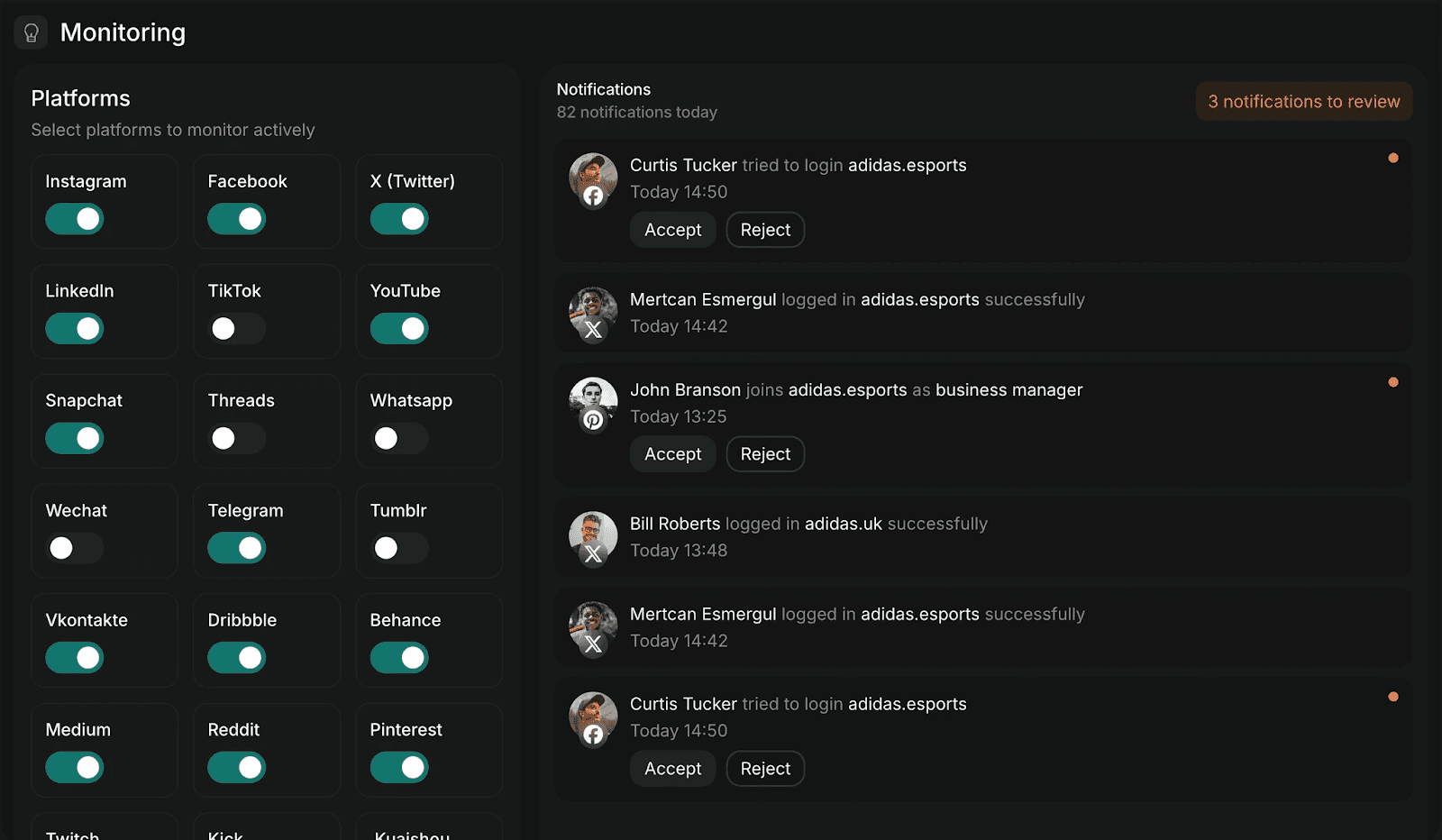Turn off the Behance switch
The height and width of the screenshot is (840, 1442).
399,658
